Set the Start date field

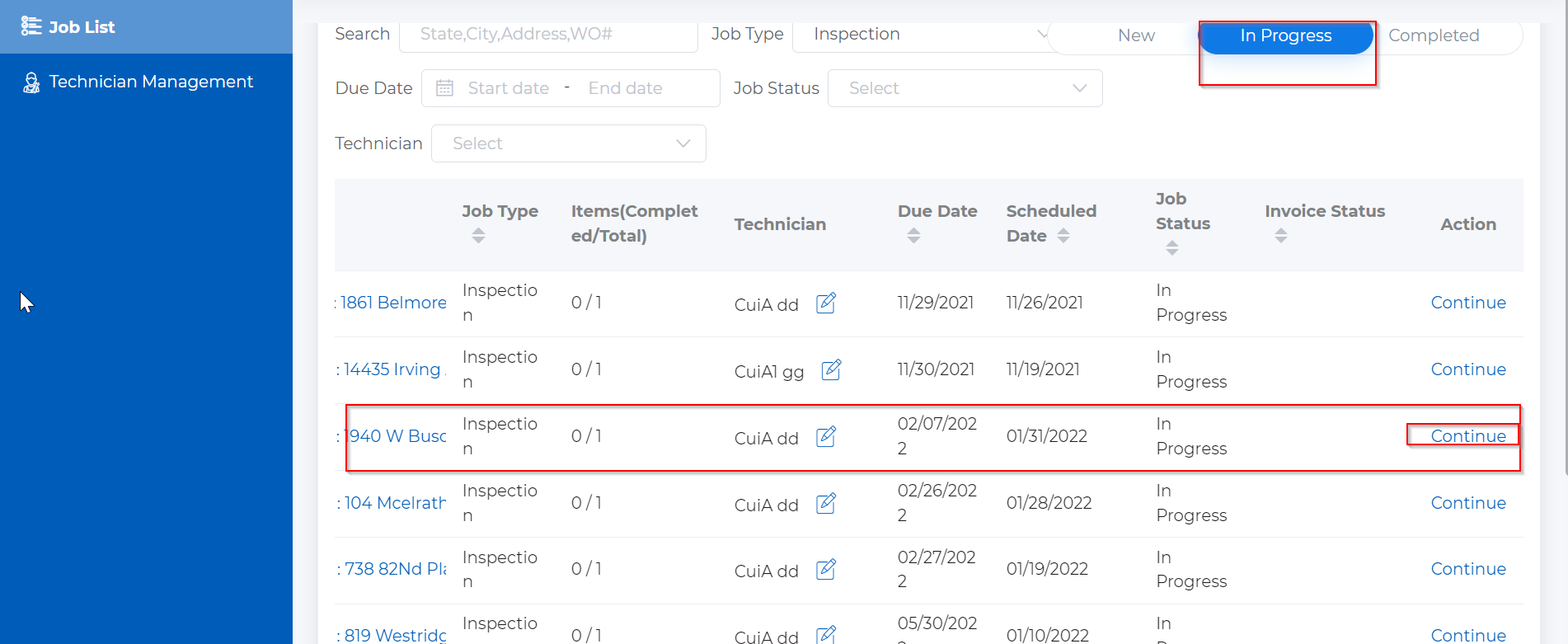(508, 88)
